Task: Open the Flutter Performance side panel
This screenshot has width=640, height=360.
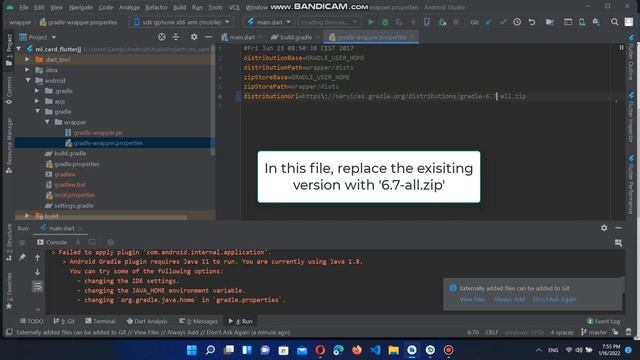Action: click(631, 184)
